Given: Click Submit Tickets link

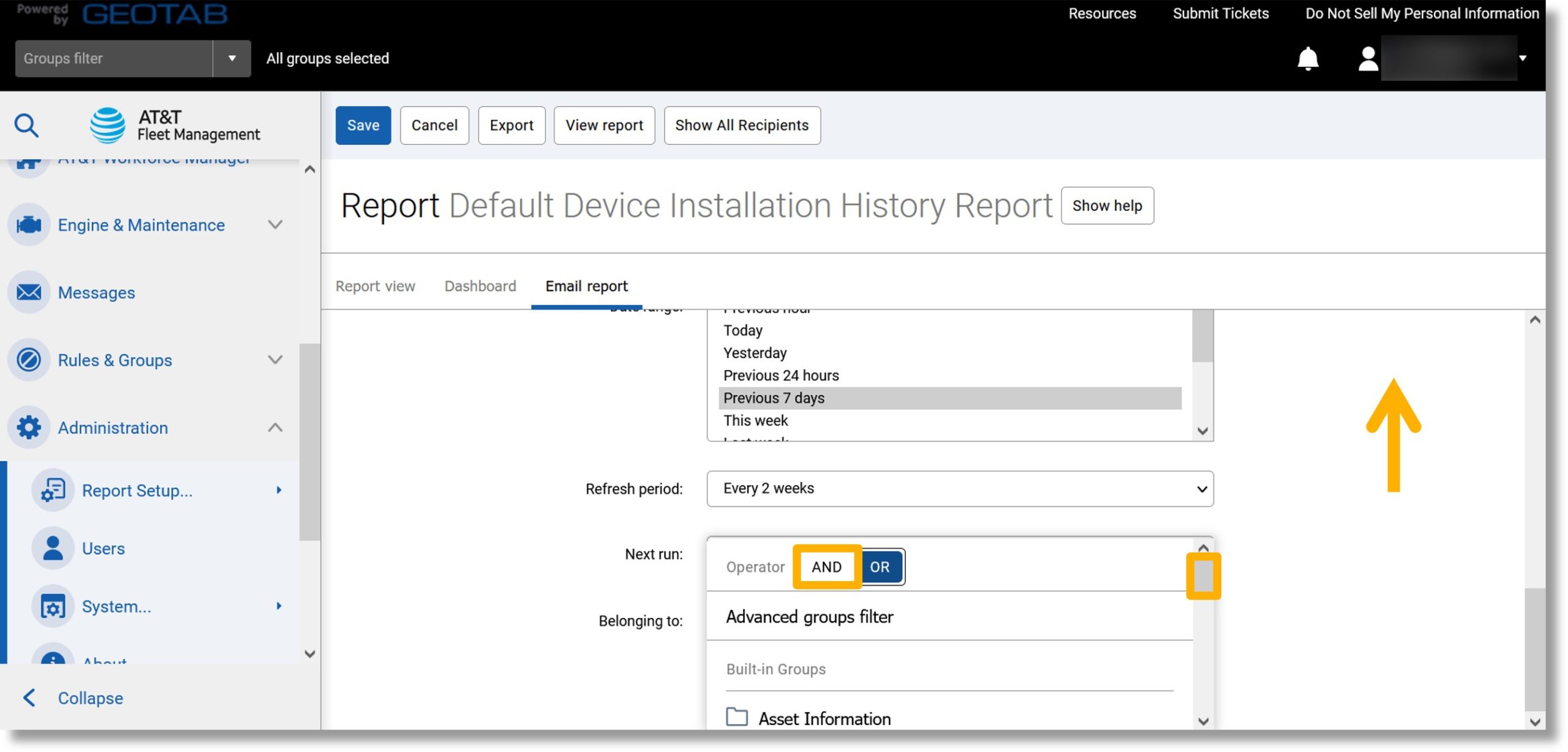Looking at the screenshot, I should click(x=1220, y=13).
